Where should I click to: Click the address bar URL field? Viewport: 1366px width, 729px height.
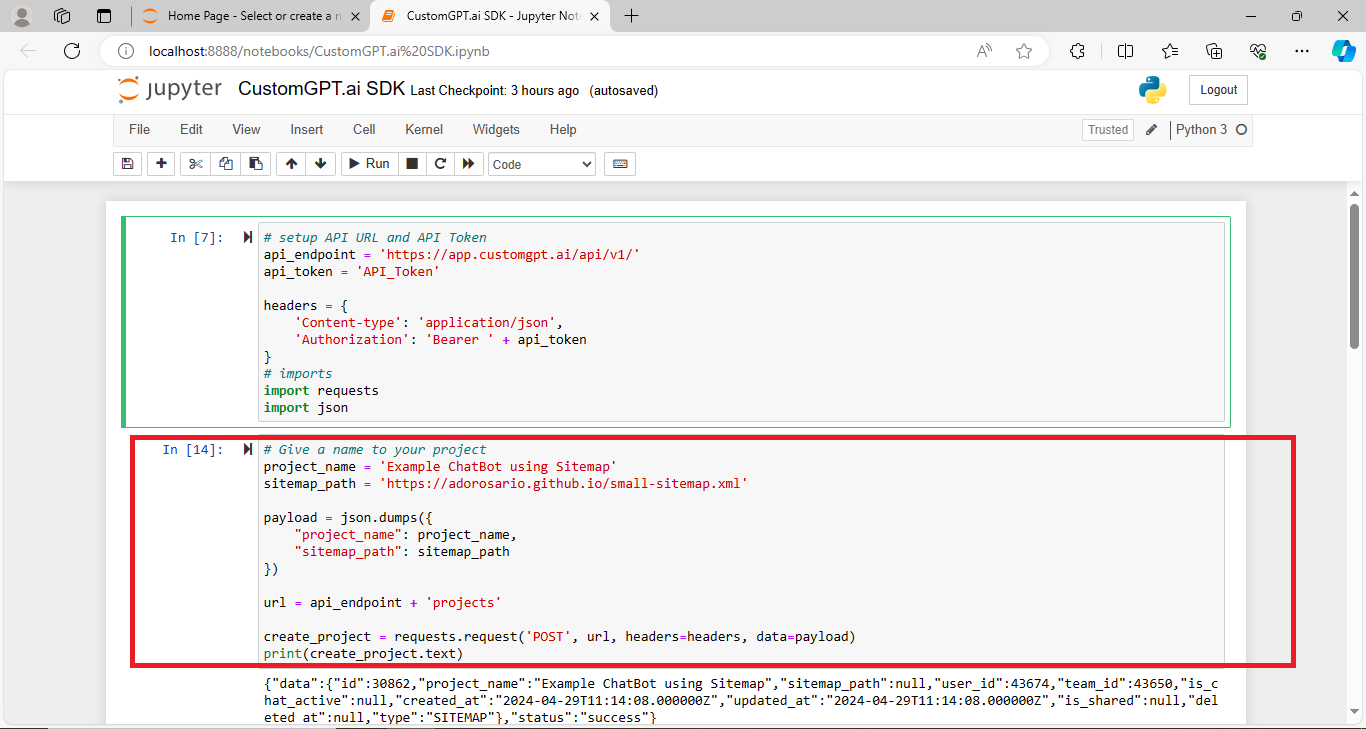pos(400,50)
